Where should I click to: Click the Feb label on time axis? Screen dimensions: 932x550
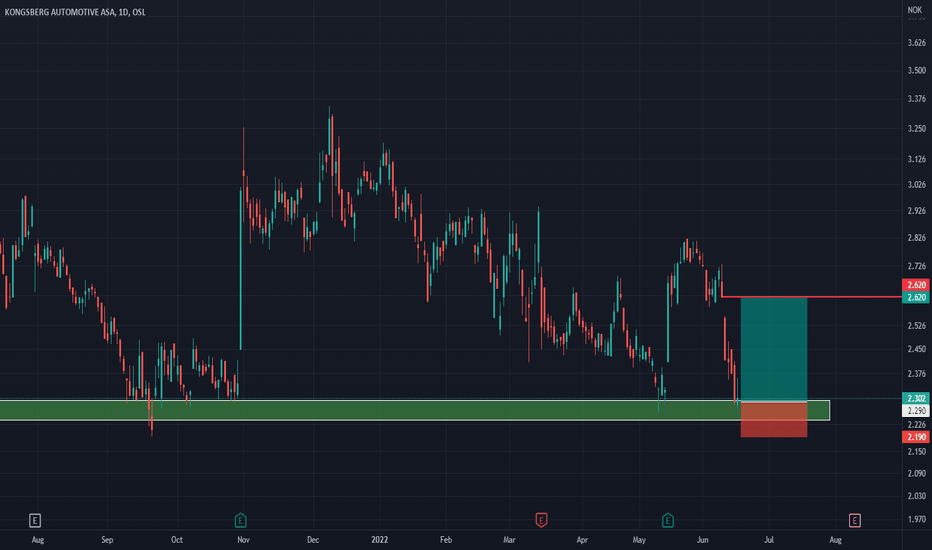(x=446, y=540)
